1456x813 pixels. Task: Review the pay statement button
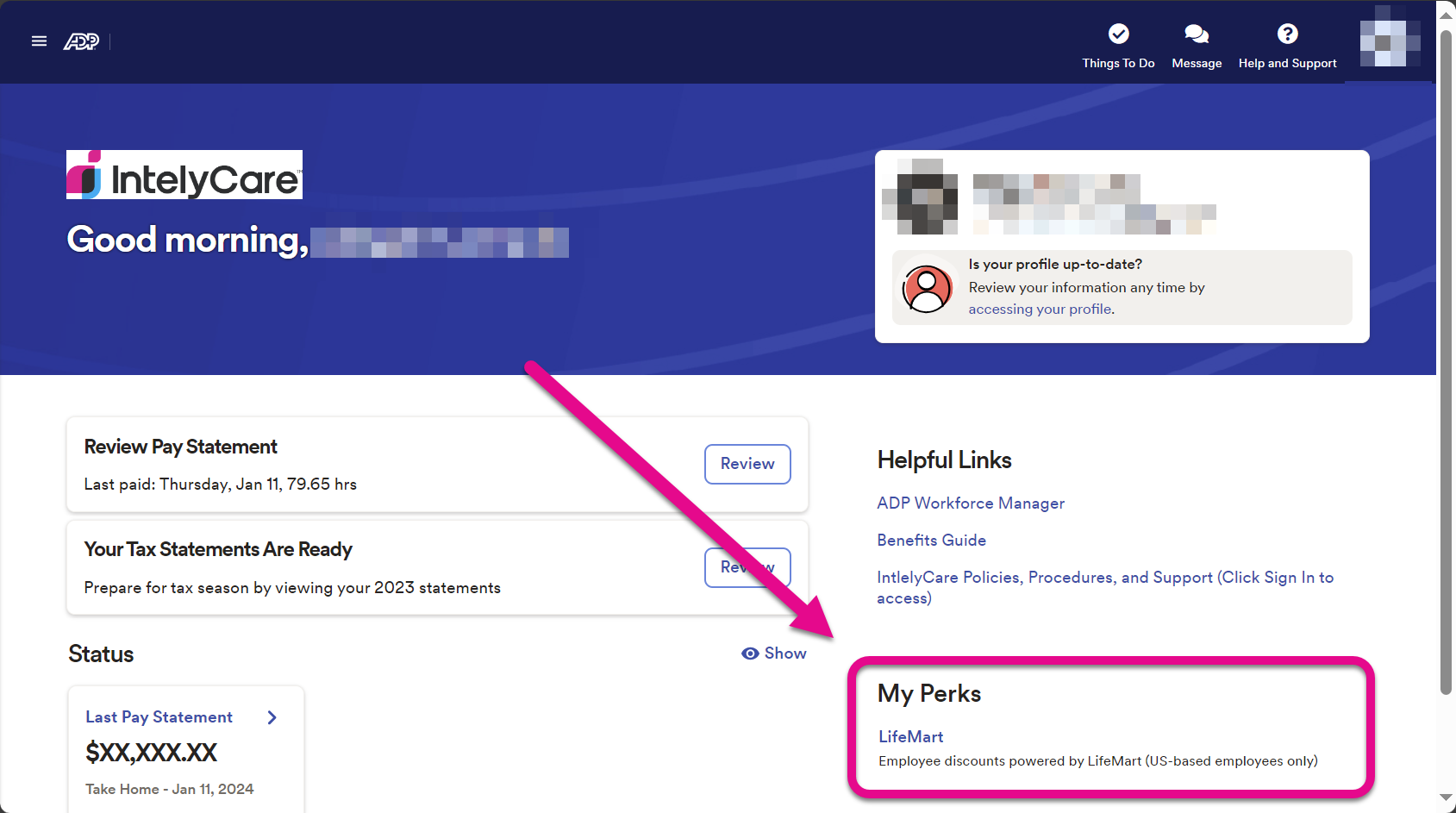pos(747,464)
